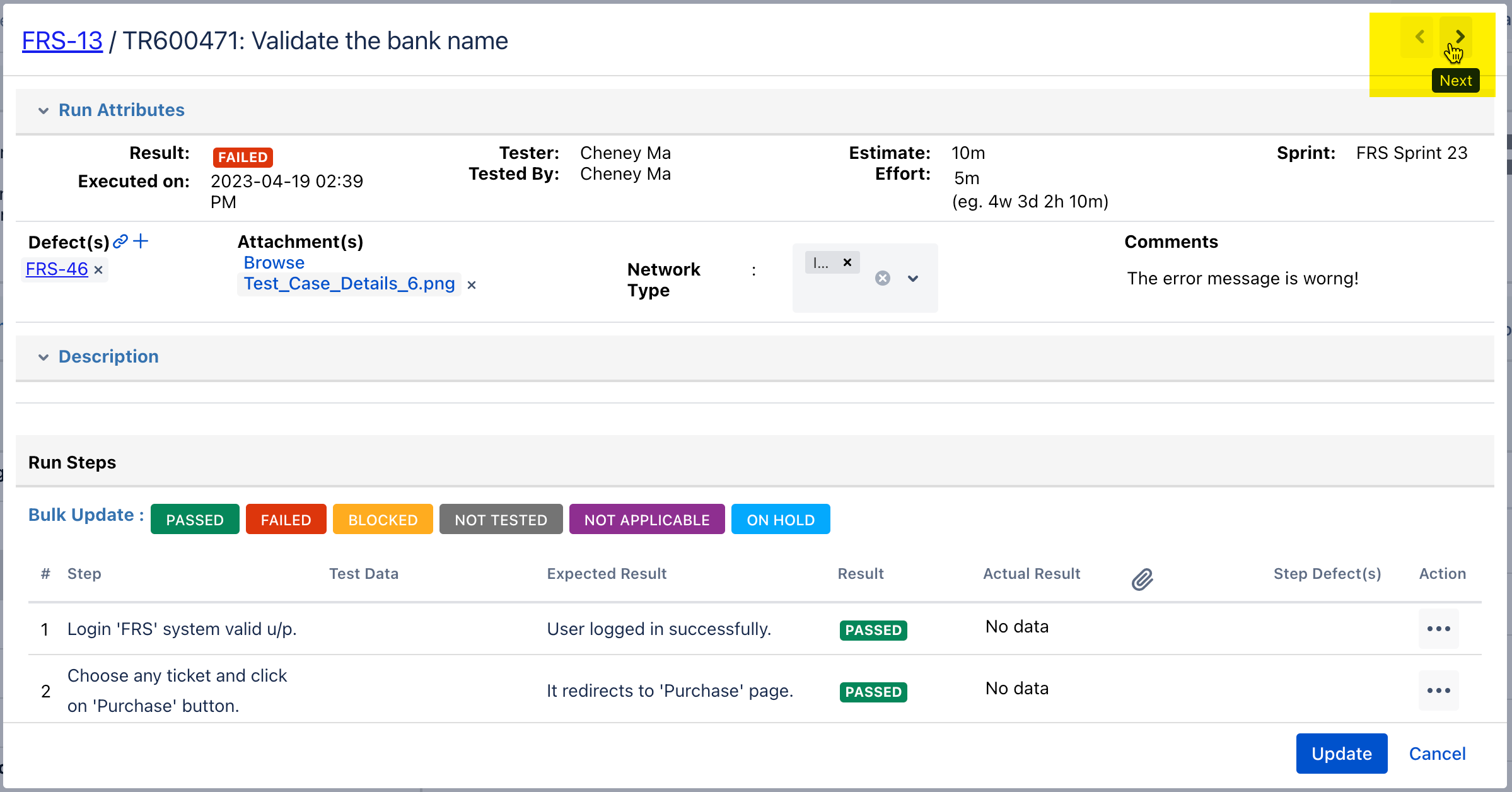This screenshot has width=1512, height=792.
Task: Clear all Network Type values
Action: click(882, 278)
